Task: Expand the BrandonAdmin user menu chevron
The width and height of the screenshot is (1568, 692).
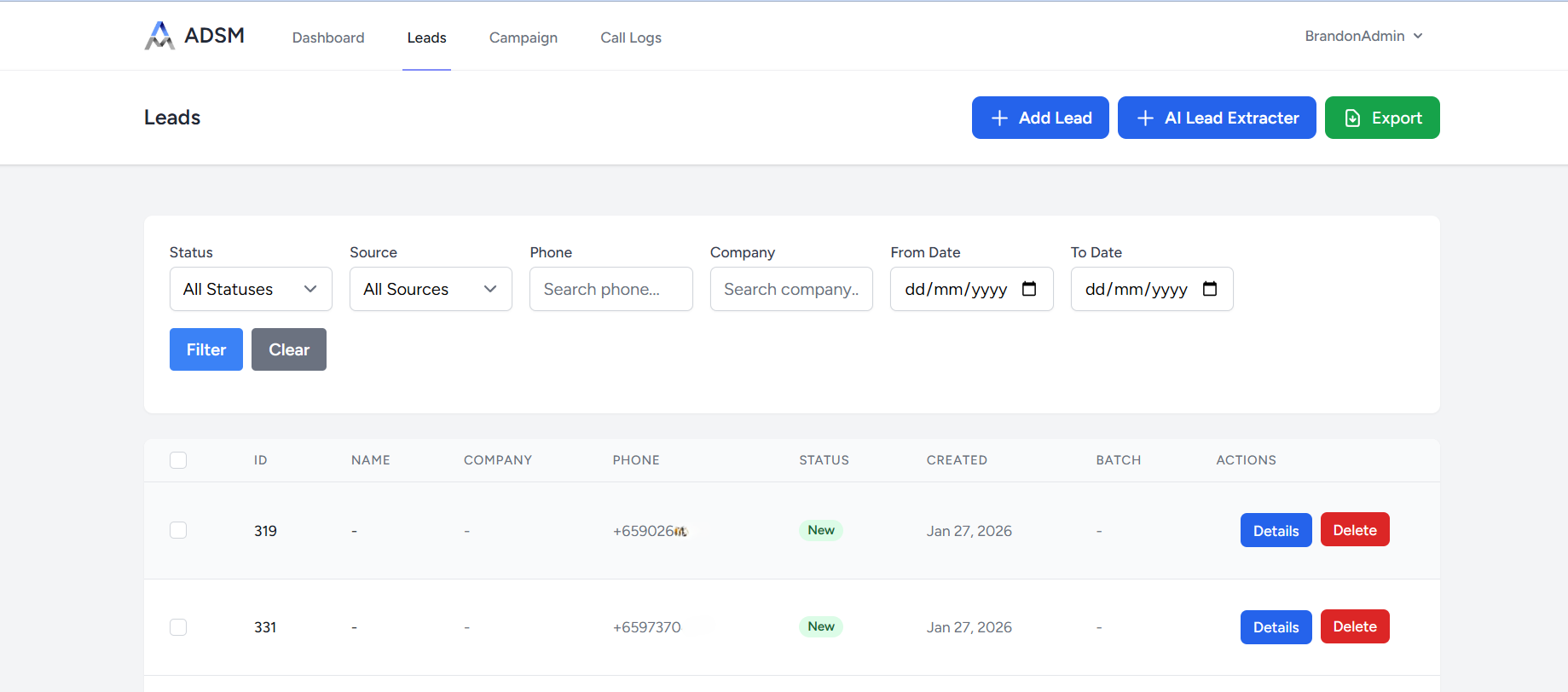Action: click(x=1418, y=36)
